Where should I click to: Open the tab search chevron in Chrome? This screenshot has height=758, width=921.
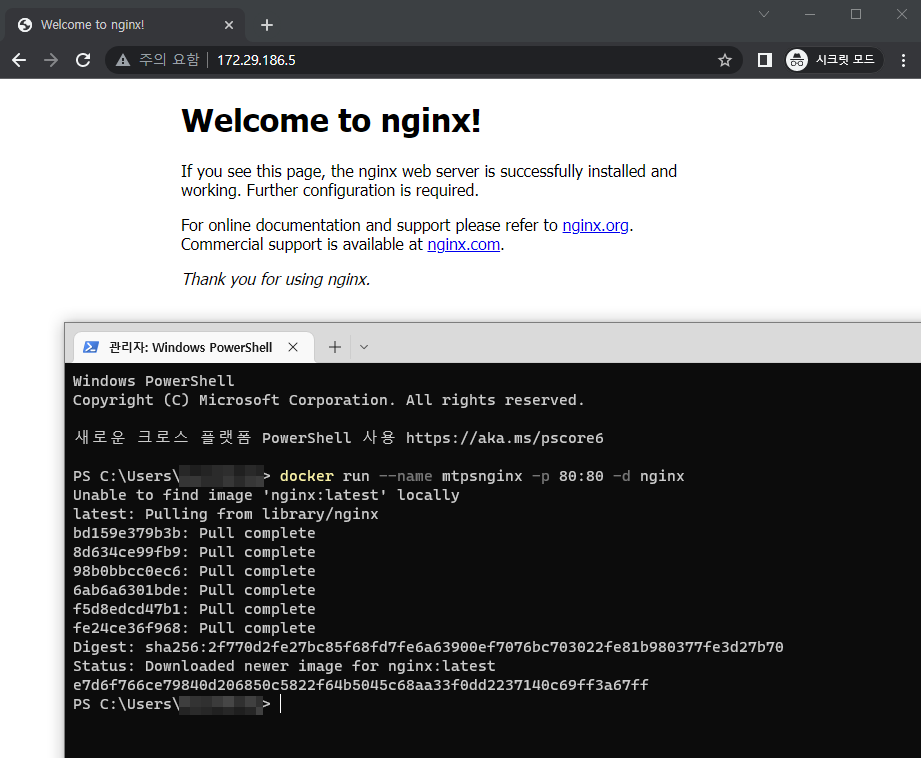pos(764,14)
